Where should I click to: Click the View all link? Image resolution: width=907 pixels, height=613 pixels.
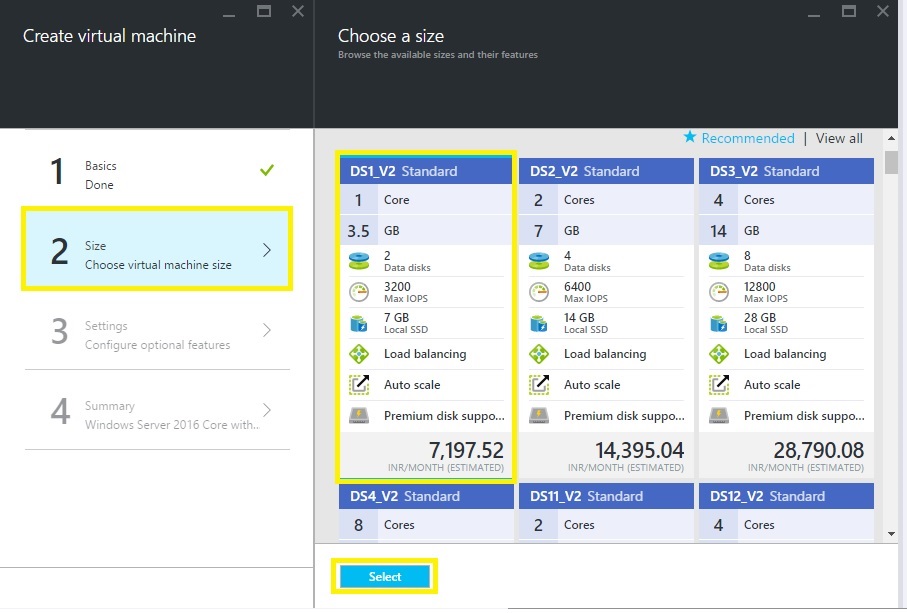tap(839, 138)
